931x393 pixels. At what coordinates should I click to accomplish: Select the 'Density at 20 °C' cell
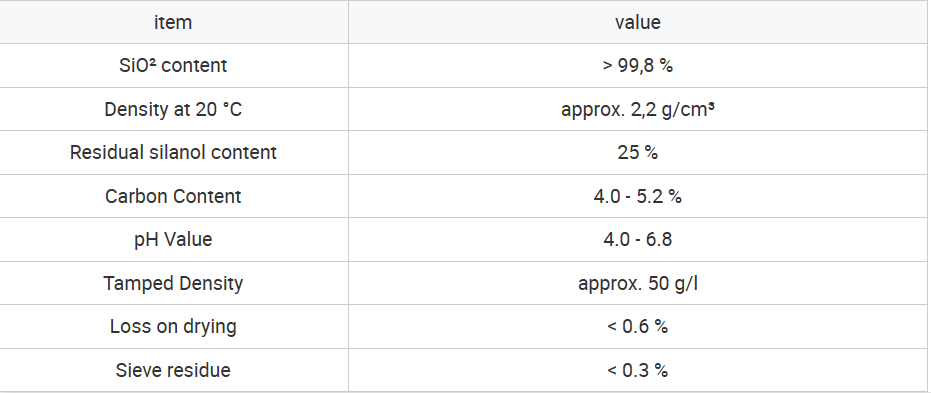(173, 109)
